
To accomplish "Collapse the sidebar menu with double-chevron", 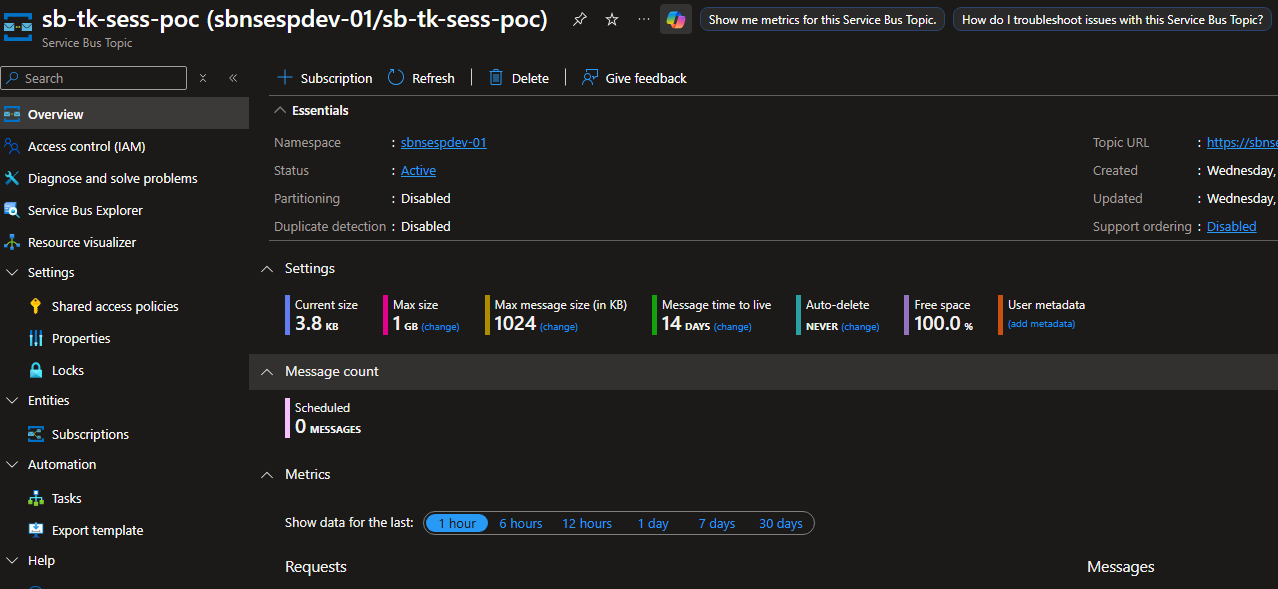I will tap(233, 78).
